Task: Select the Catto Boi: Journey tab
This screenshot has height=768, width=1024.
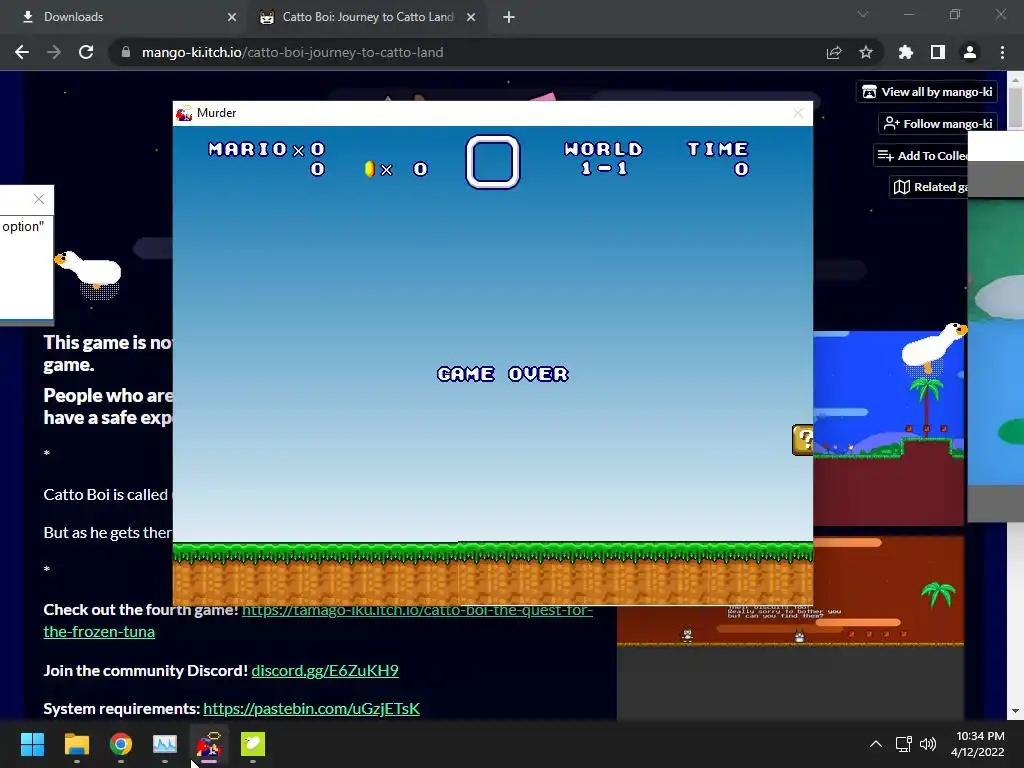Action: tap(367, 17)
